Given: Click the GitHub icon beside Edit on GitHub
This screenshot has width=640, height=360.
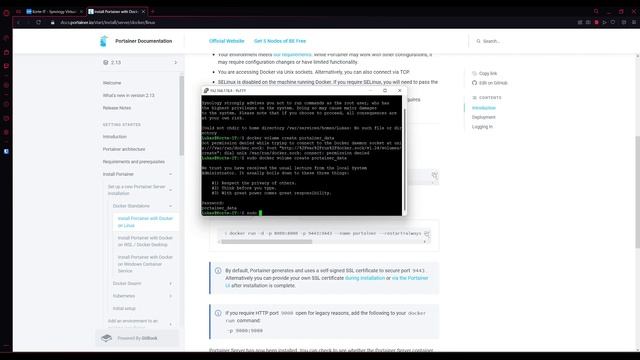Looking at the screenshot, I should (x=474, y=83).
